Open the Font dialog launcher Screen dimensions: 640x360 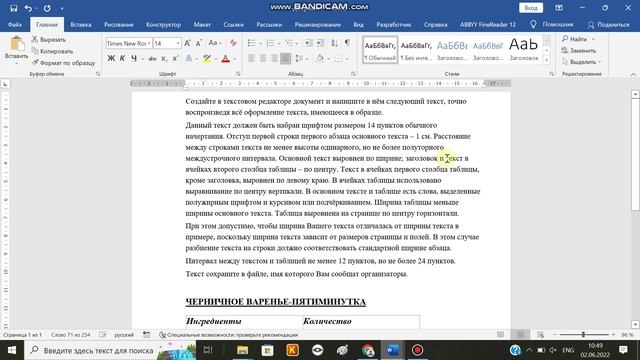[238, 74]
